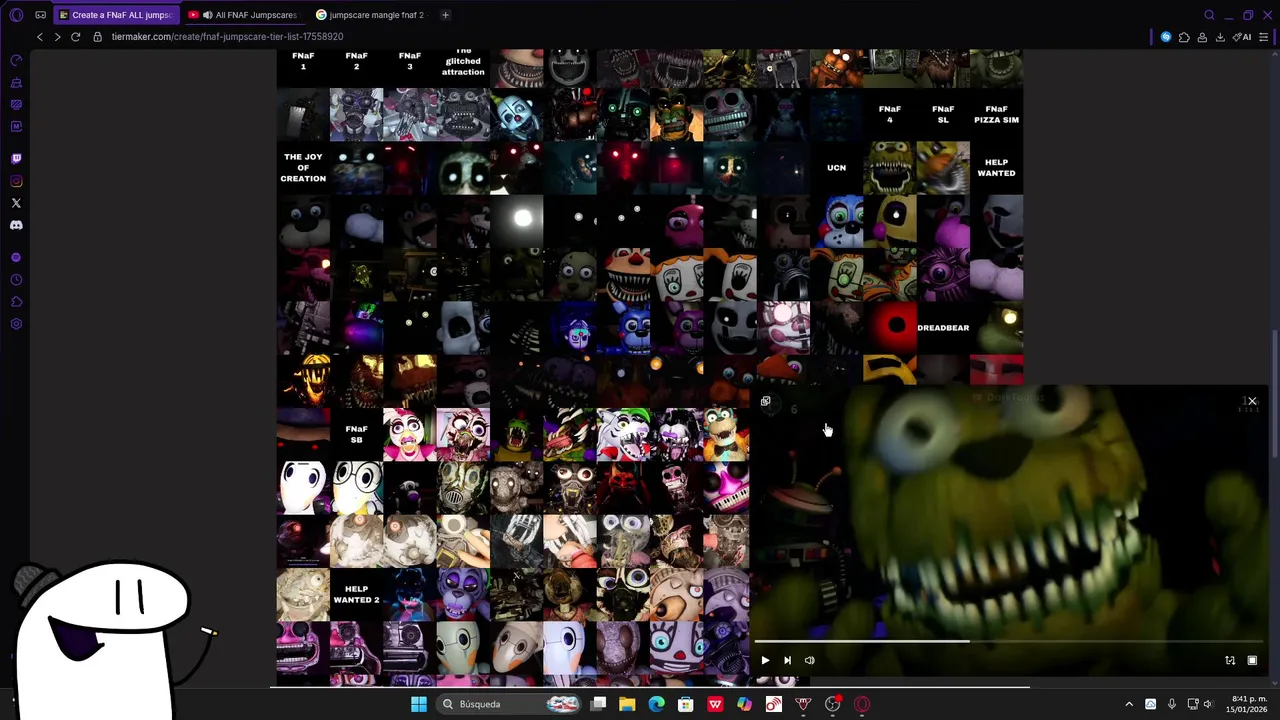Show hidden system tray icons chevron
Screen dimensions: 1280x720
coord(1129,704)
